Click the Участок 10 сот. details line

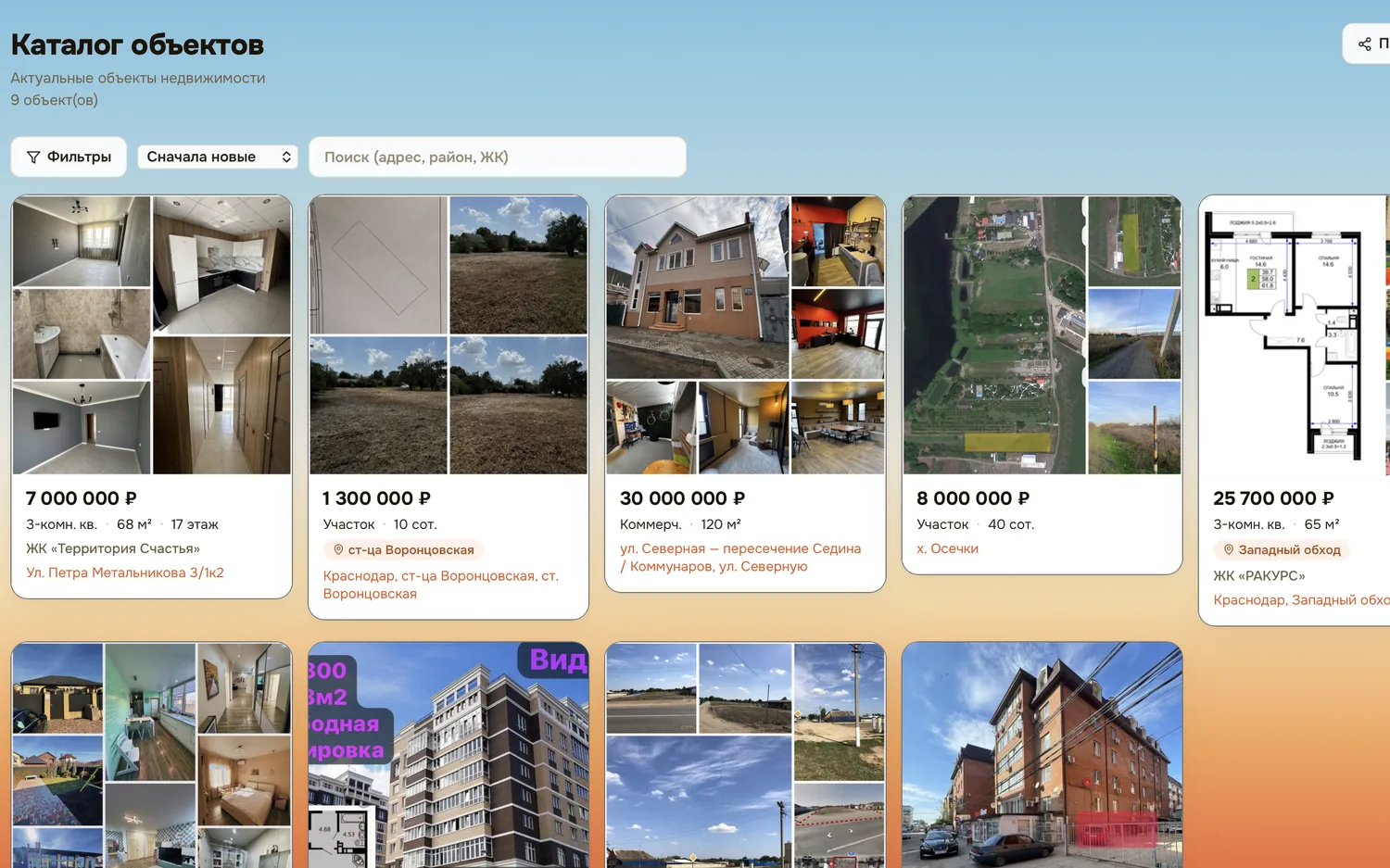pos(380,524)
